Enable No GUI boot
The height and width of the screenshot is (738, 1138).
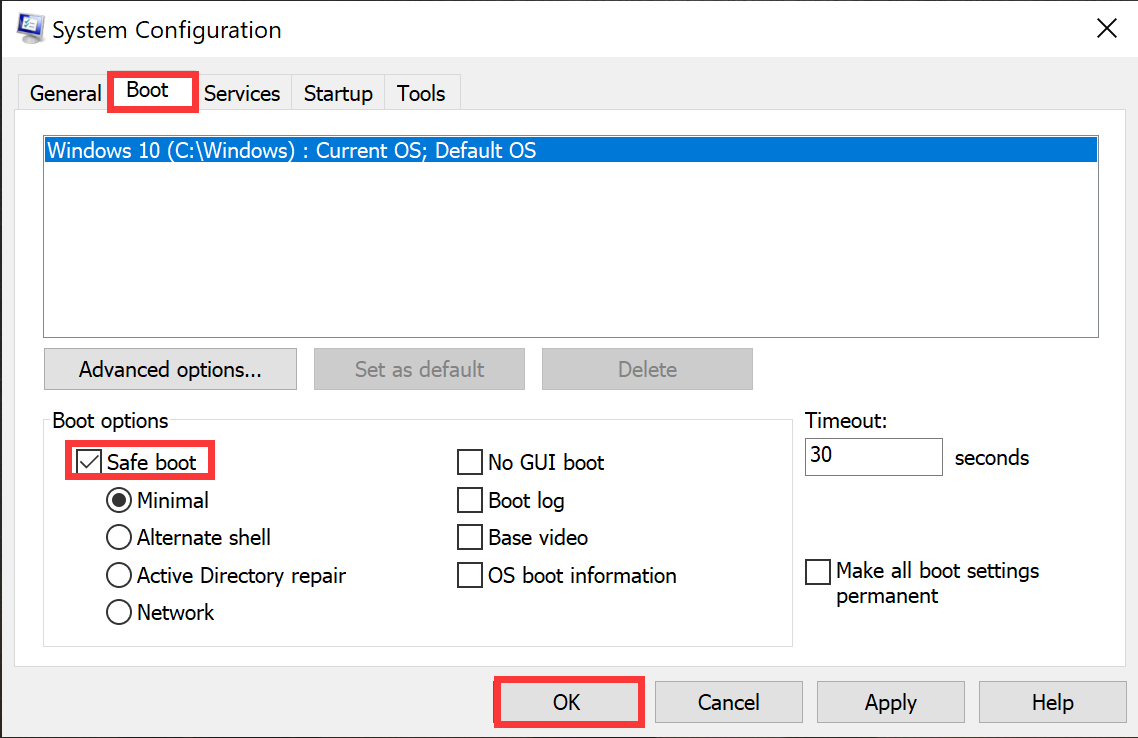470,462
